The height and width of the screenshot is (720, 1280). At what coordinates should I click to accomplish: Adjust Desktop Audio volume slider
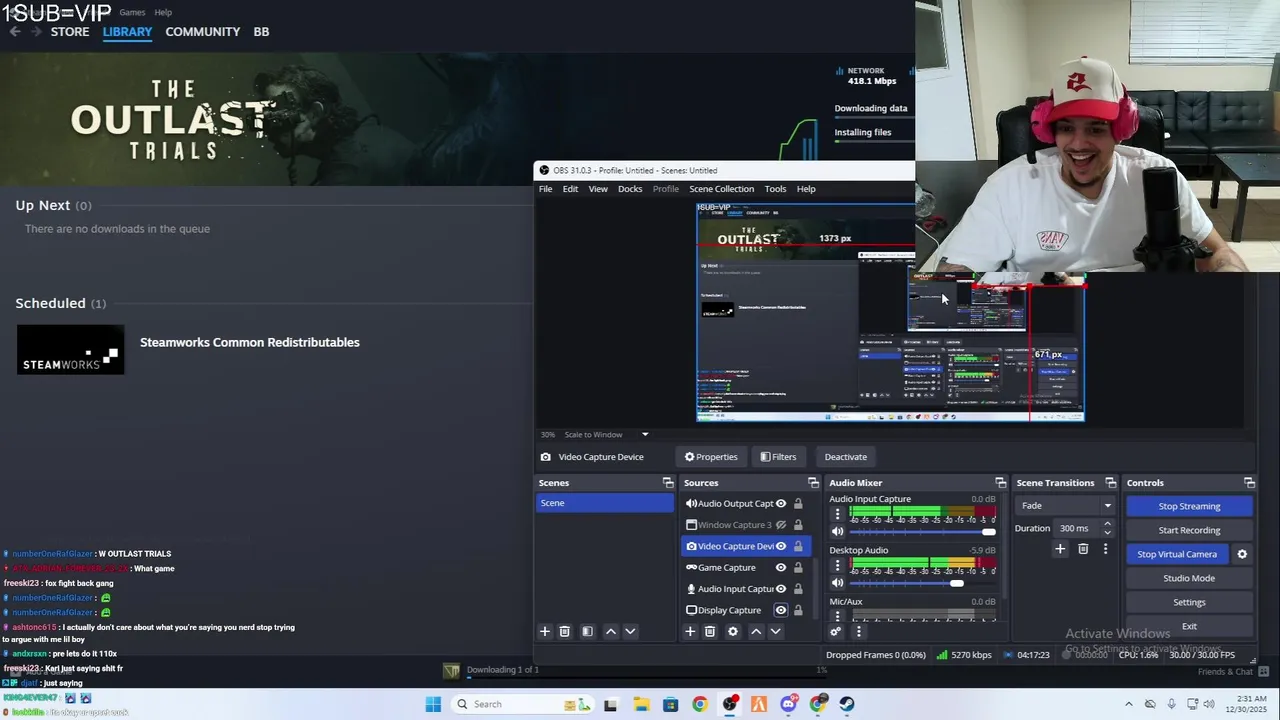pyautogui.click(x=922, y=583)
